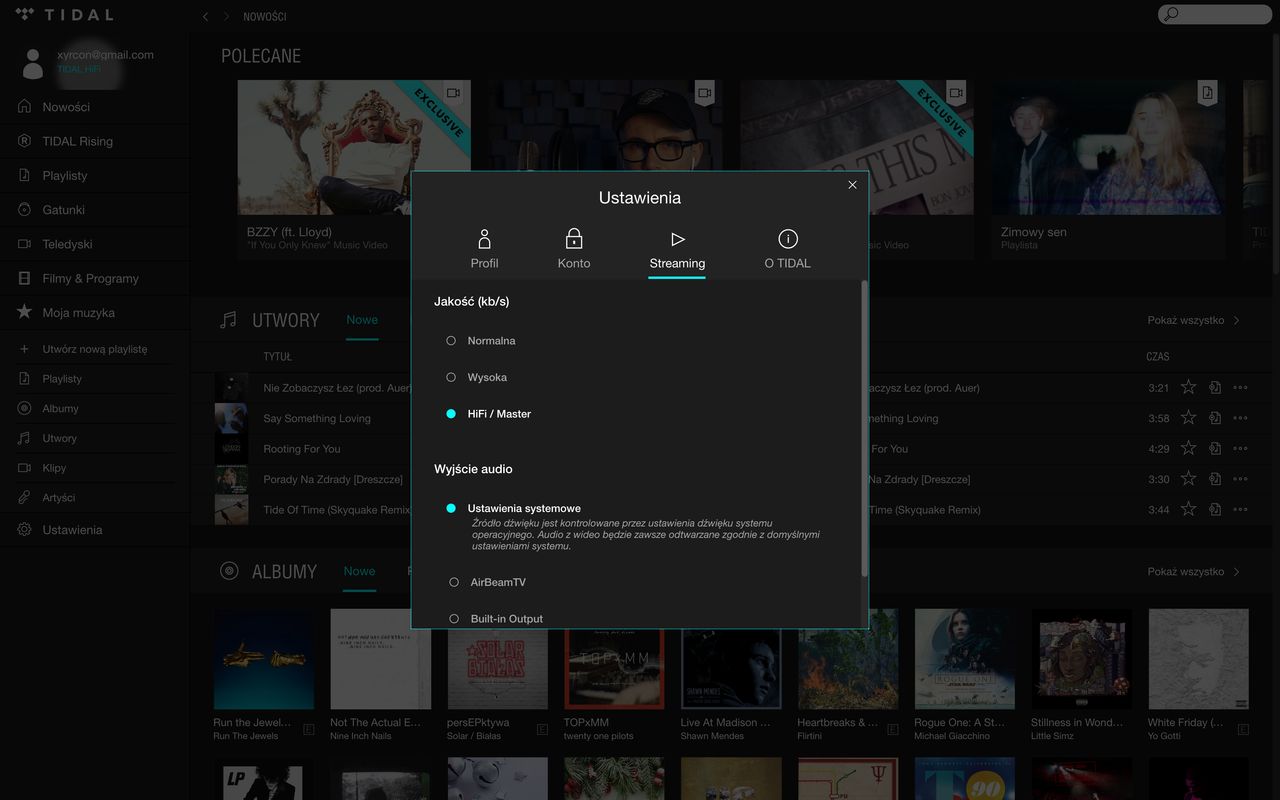Navigate back with the left arrow
The width and height of the screenshot is (1280, 800).
(206, 17)
